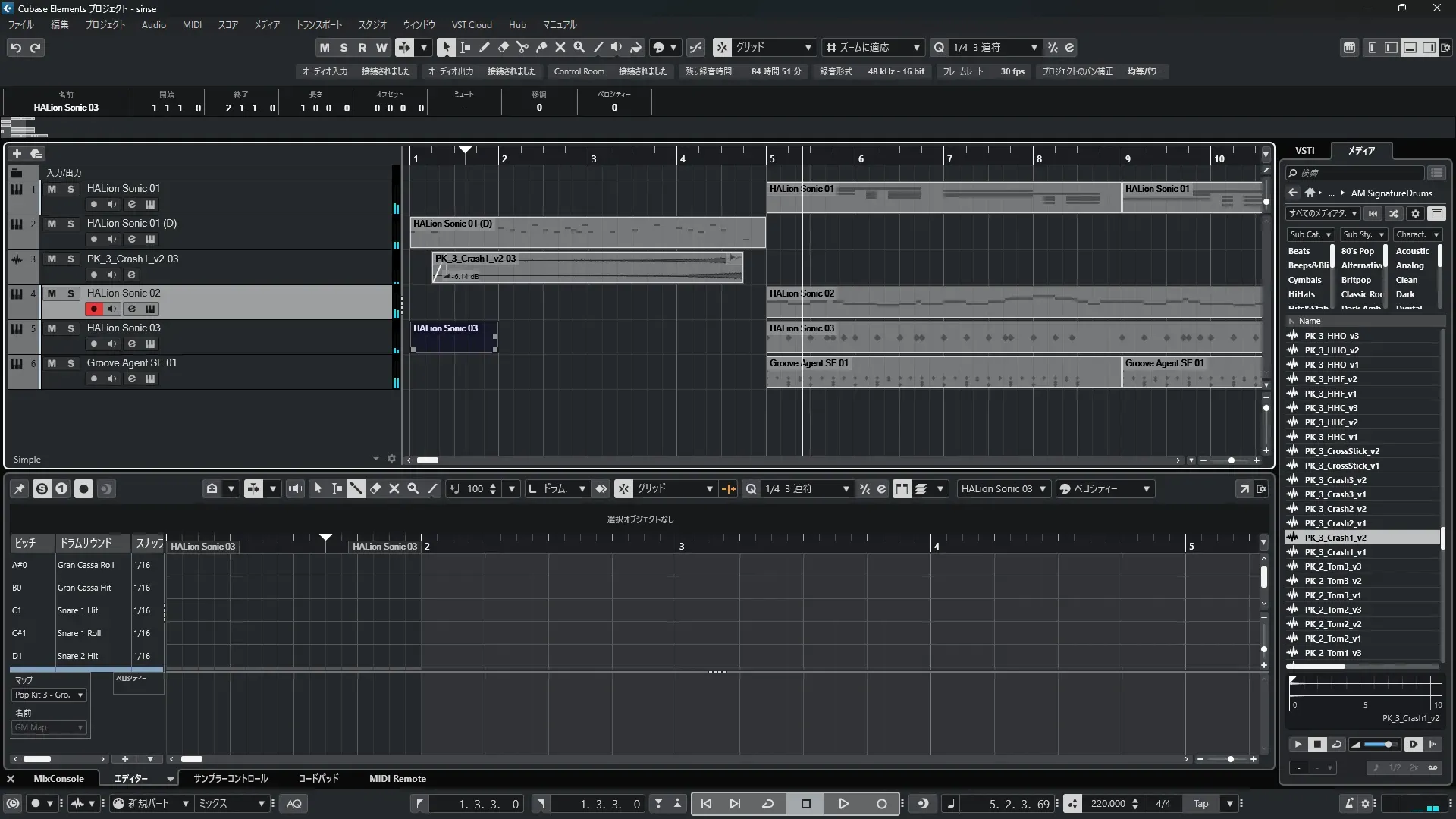Open the MIDI menu
Viewport: 1456px width, 819px height.
click(x=192, y=24)
